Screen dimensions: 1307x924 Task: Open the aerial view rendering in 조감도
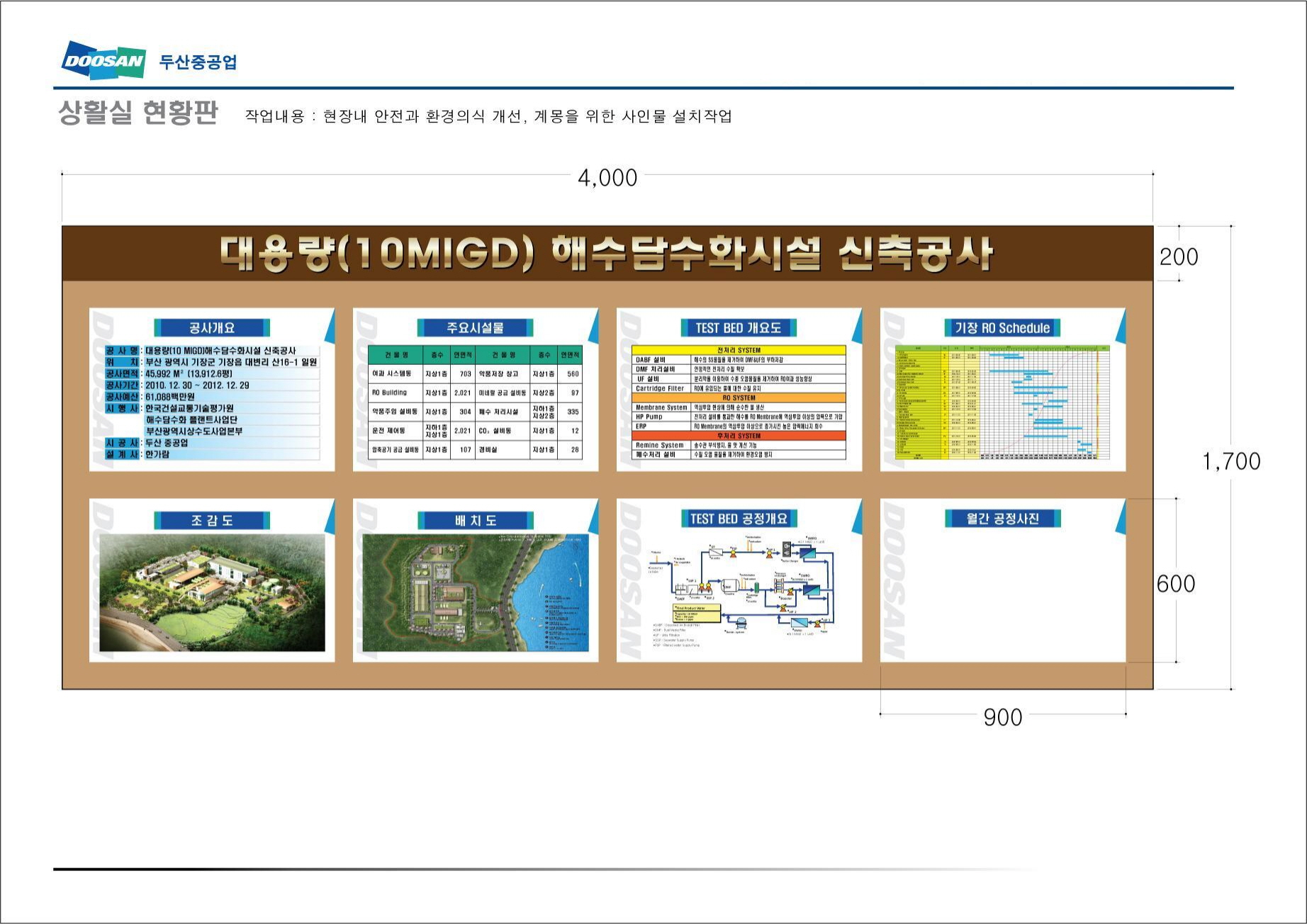(x=212, y=592)
